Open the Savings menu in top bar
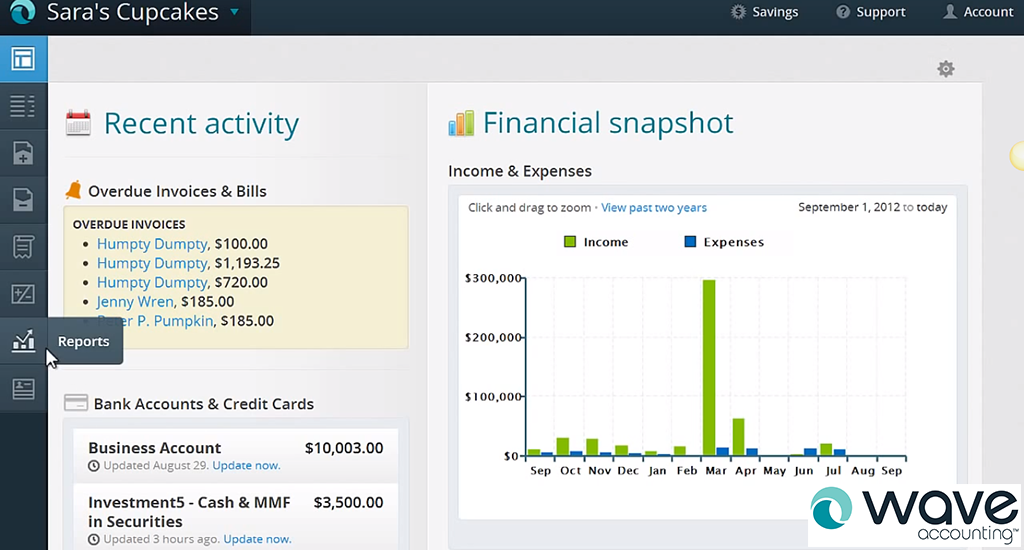The height and width of the screenshot is (550, 1024). [x=765, y=12]
